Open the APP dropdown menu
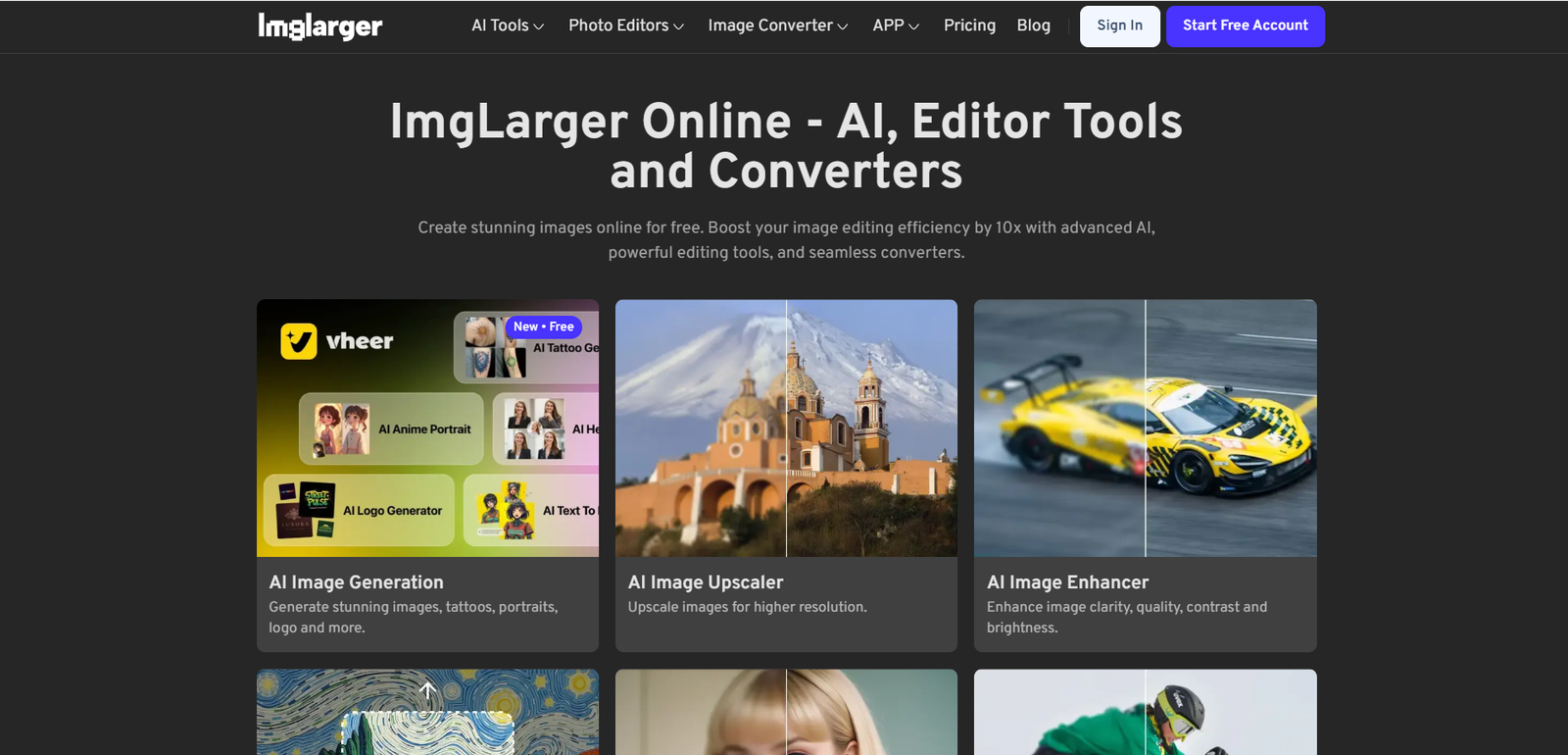The height and width of the screenshot is (755, 1568). coord(896,25)
